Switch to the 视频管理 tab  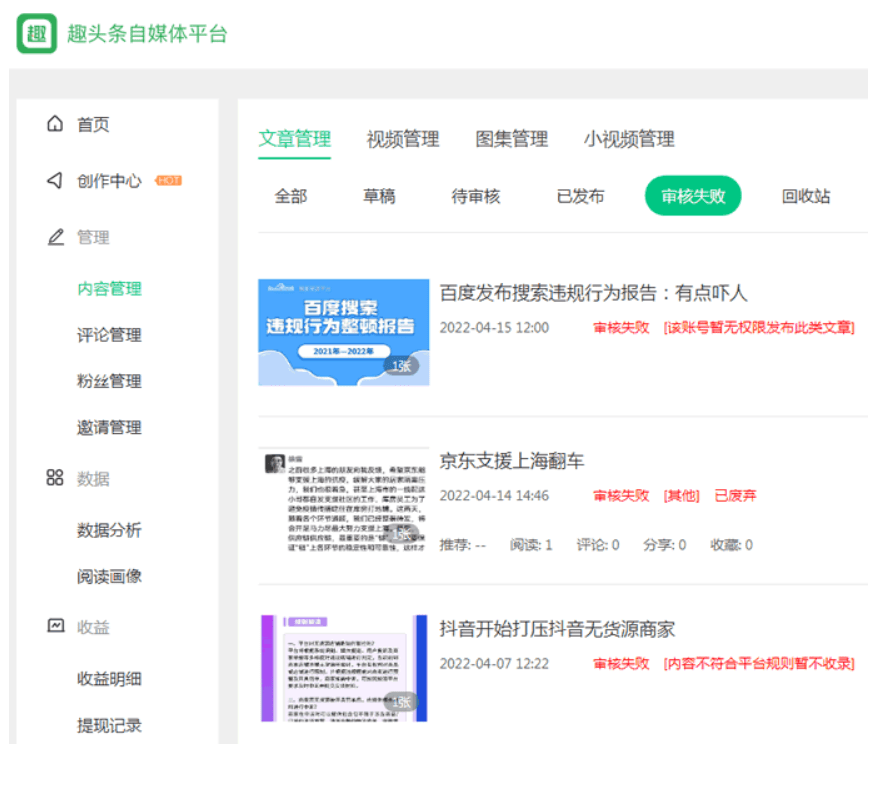click(403, 139)
